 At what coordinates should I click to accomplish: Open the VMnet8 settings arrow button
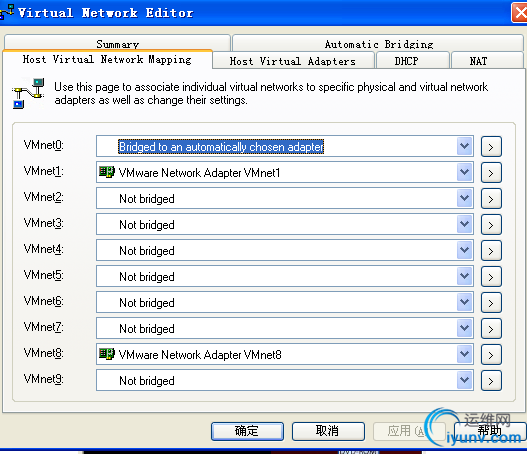[491, 355]
